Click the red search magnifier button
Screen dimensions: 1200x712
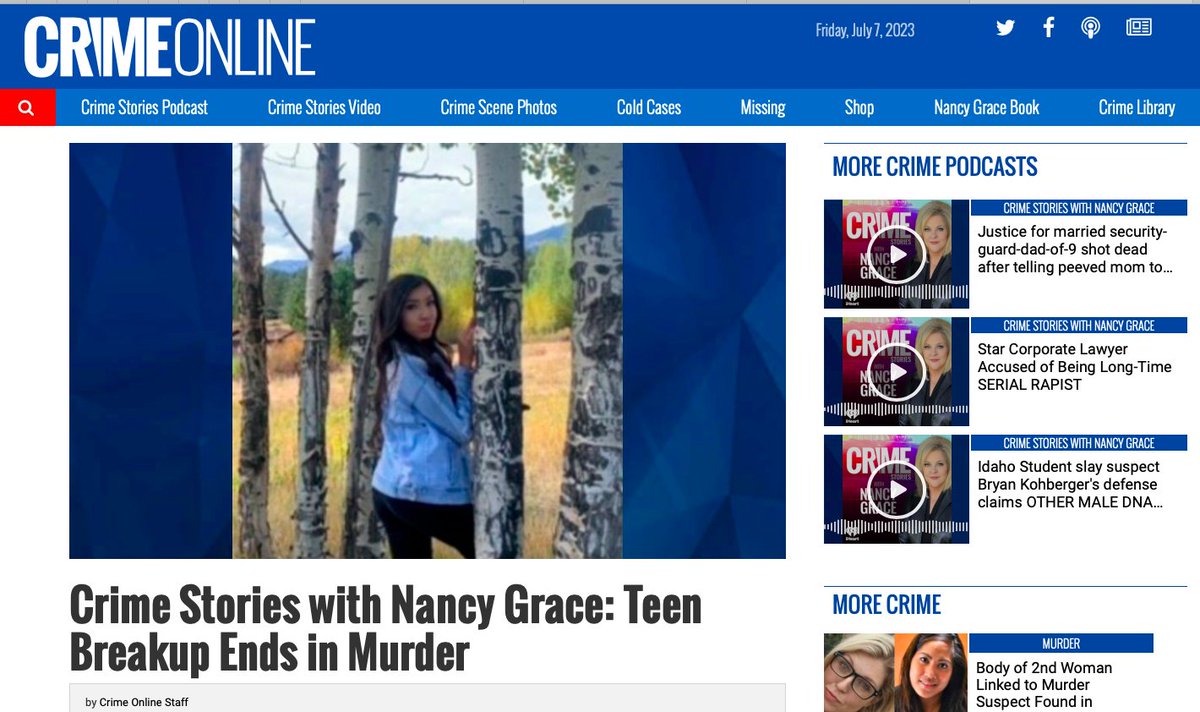tap(27, 107)
